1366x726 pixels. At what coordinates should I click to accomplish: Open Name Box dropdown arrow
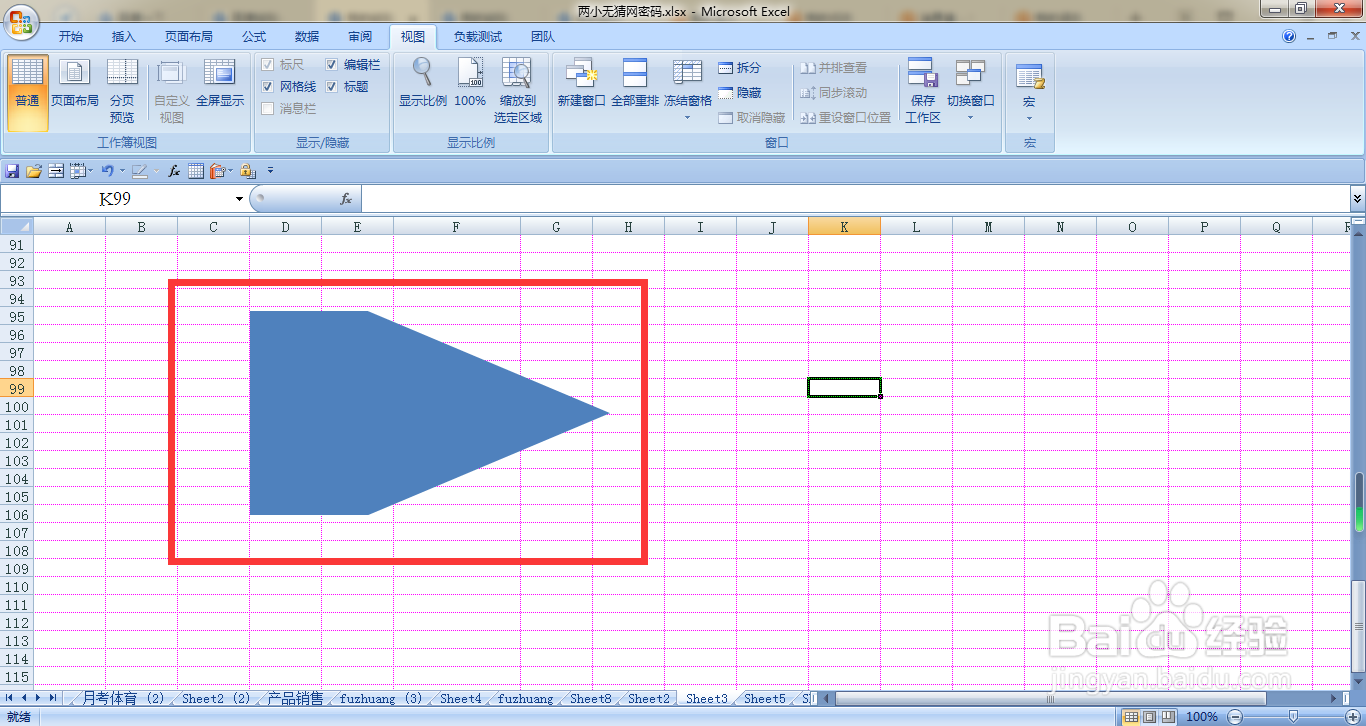click(239, 199)
